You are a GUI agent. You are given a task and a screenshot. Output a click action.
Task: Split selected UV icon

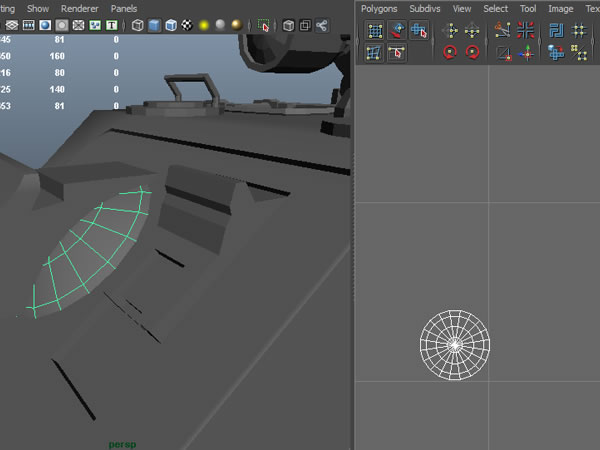[x=504, y=53]
